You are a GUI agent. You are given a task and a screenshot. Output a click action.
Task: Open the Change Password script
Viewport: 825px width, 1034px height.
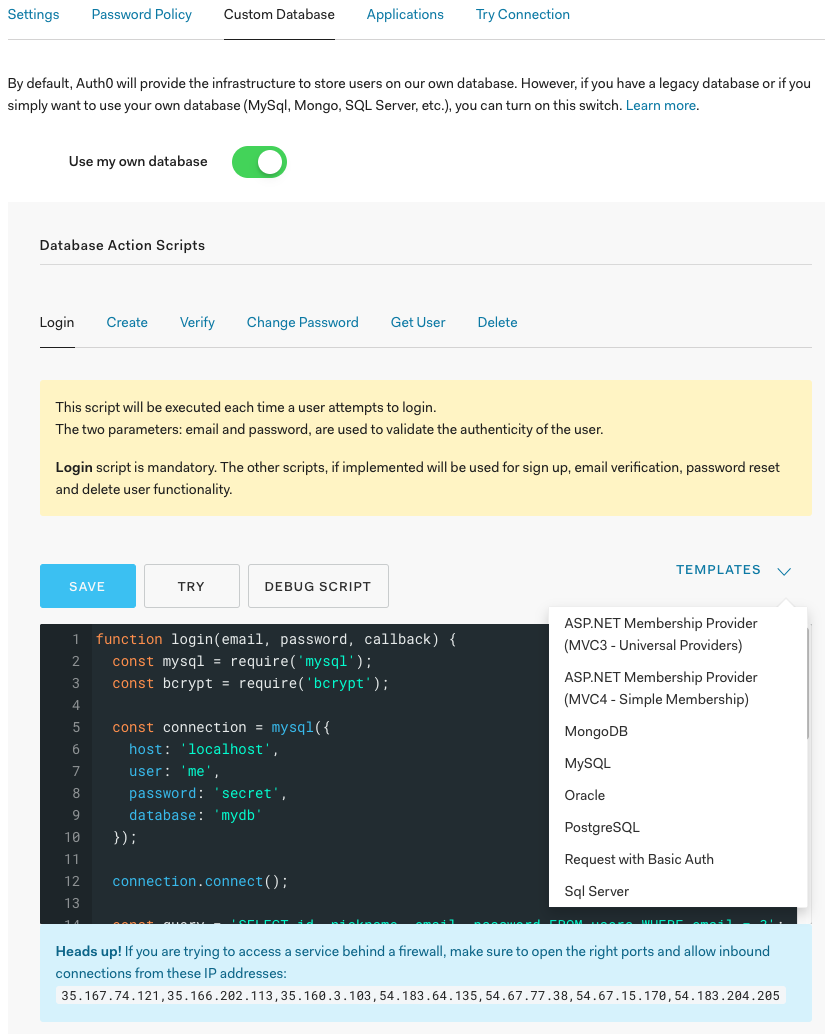[302, 322]
